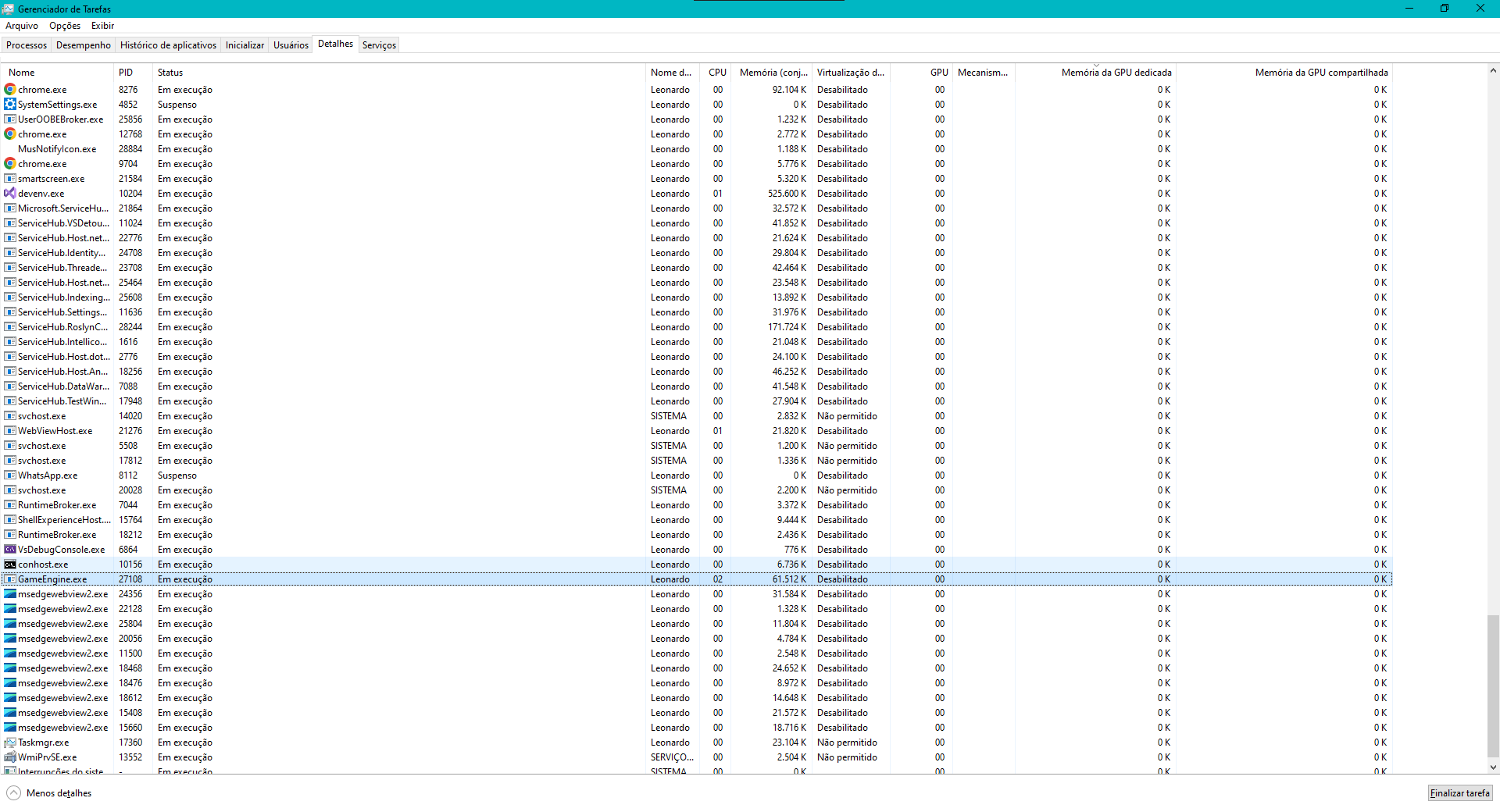
Task: Collapse view with Menos detalhes
Action: click(48, 792)
